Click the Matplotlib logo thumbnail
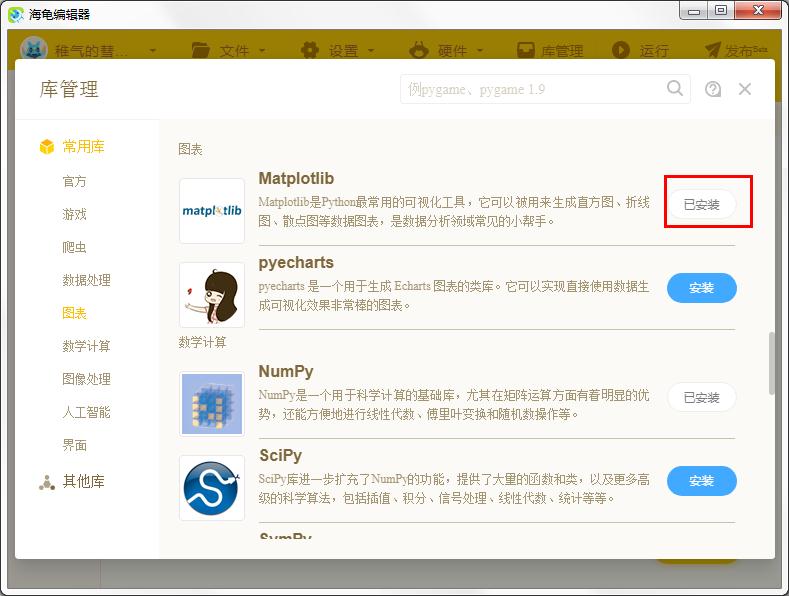This screenshot has width=789, height=596. coord(212,211)
